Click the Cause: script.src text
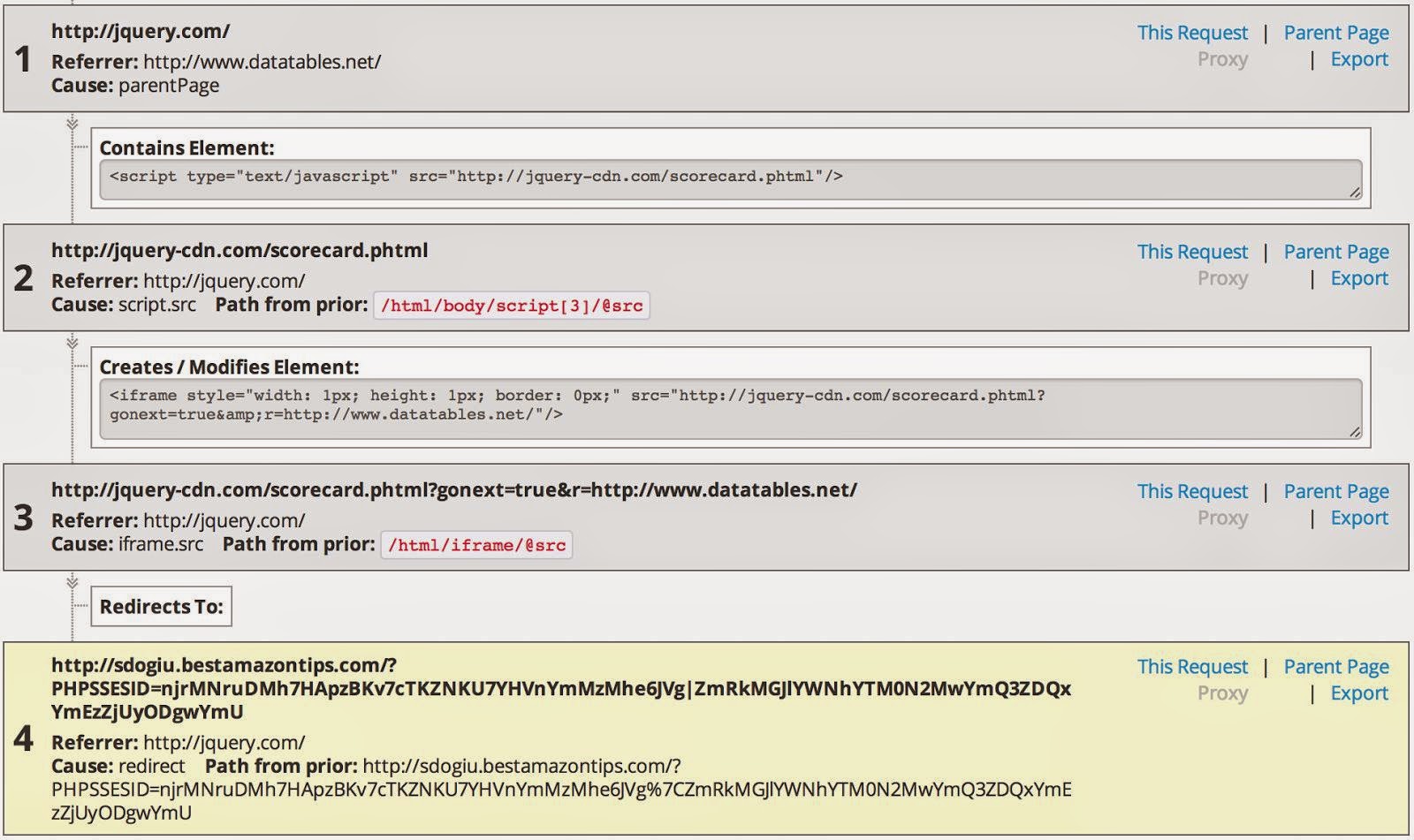The image size is (1414, 840). (x=124, y=305)
